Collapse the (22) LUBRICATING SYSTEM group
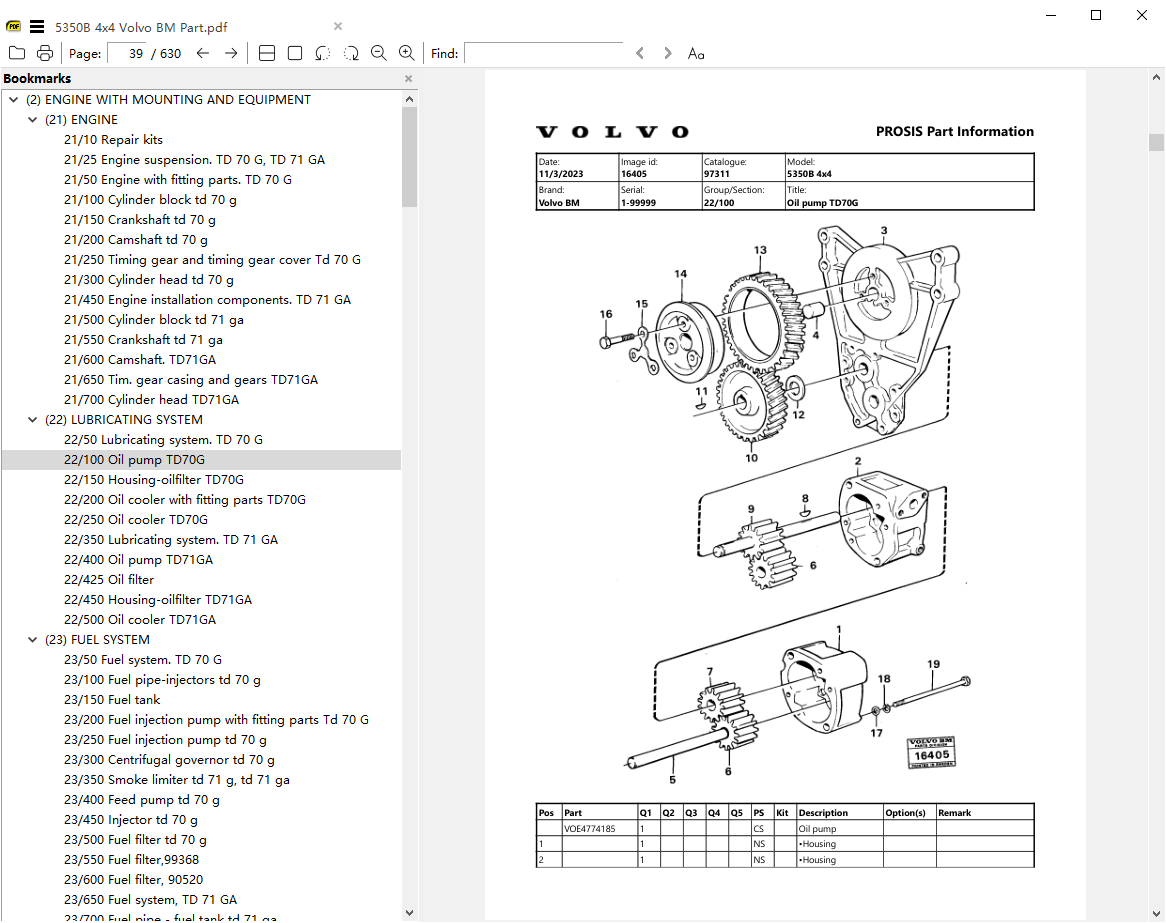1166x923 pixels. point(33,419)
